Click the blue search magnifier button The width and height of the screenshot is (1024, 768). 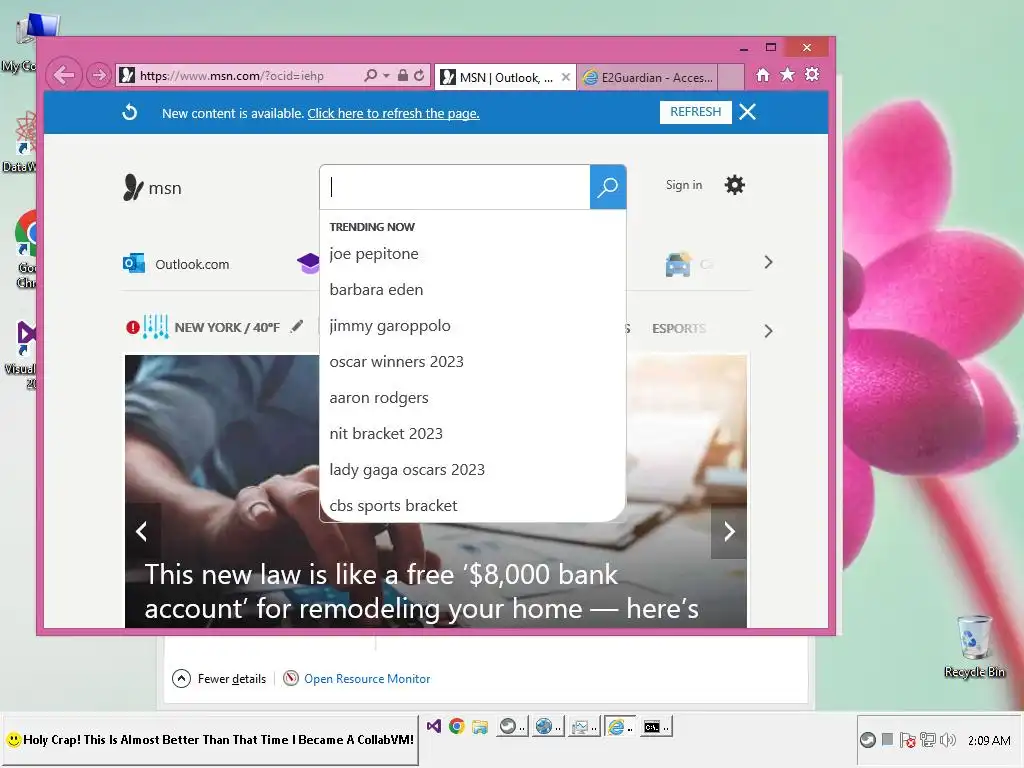point(608,187)
